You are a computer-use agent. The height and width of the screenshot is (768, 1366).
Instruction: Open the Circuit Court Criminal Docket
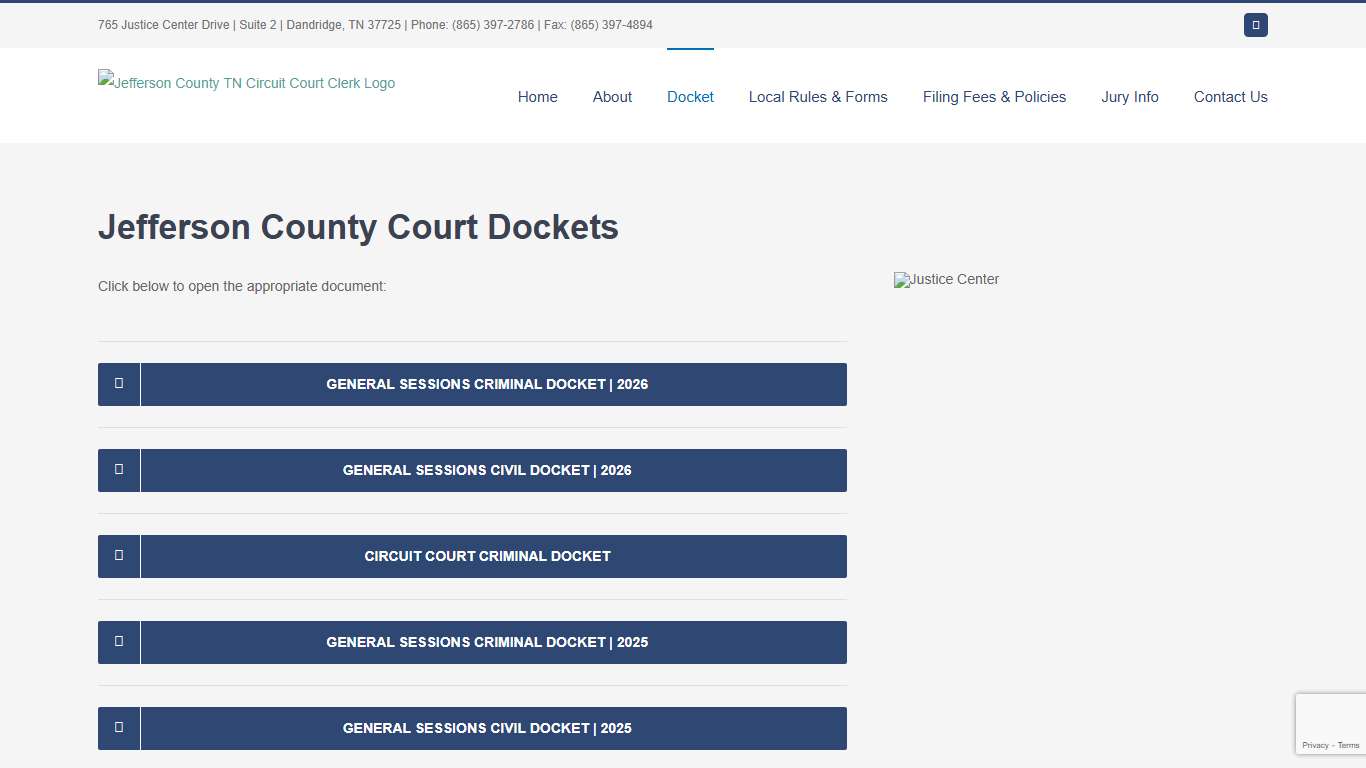[x=487, y=556]
